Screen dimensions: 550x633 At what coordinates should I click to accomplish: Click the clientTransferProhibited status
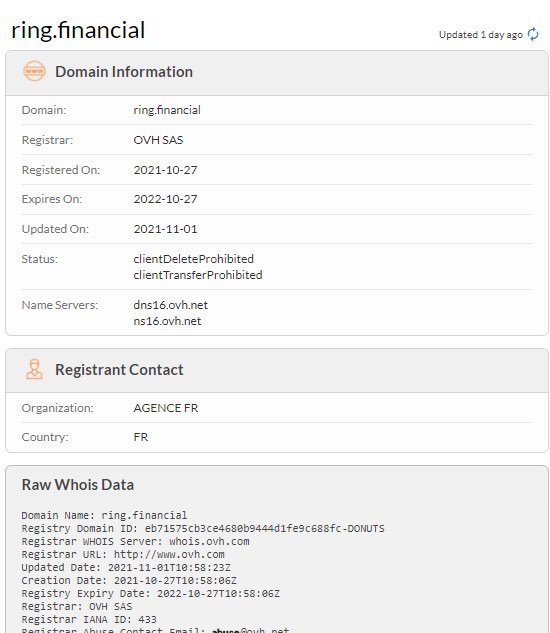[x=198, y=275]
